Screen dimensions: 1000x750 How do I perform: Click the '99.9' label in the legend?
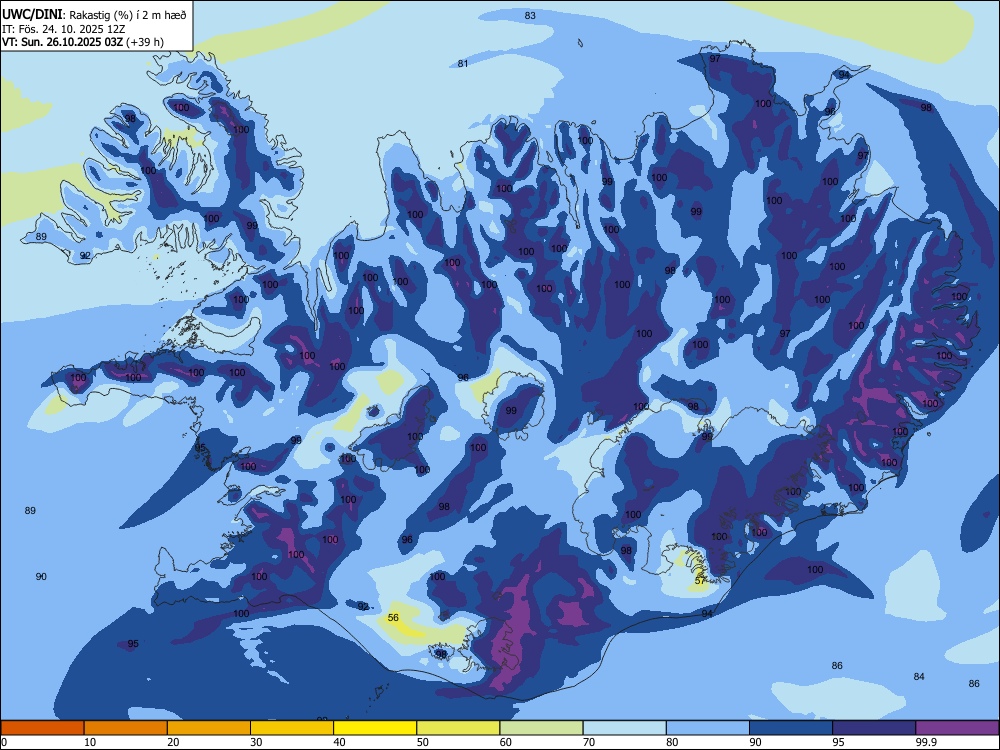click(926, 742)
